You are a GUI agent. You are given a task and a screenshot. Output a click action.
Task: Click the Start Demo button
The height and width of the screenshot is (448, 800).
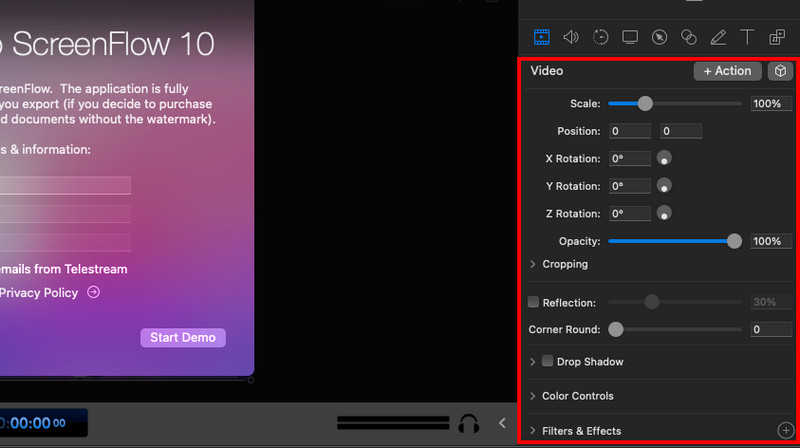click(x=183, y=337)
